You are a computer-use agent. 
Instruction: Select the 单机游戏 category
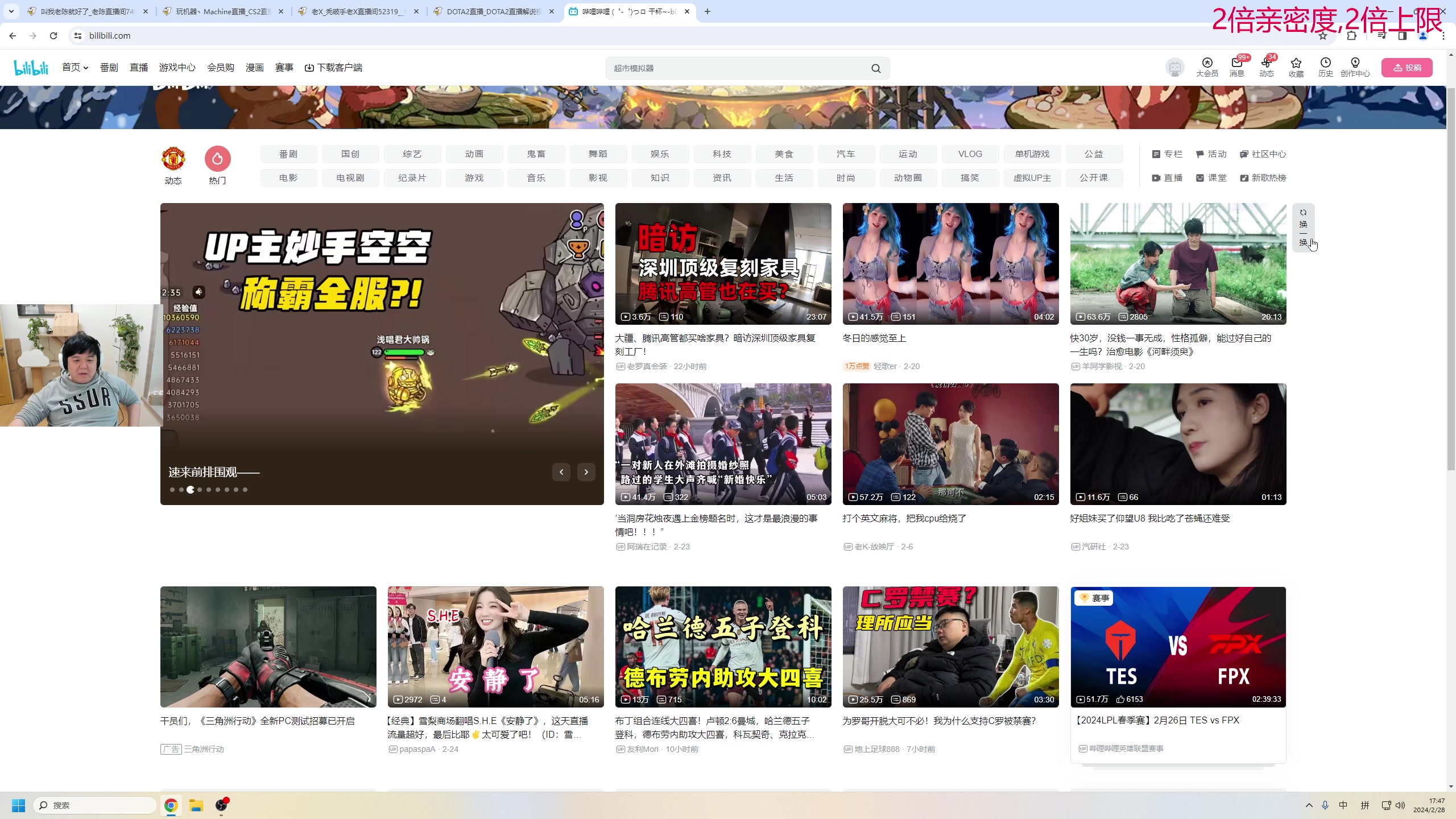coord(1032,154)
